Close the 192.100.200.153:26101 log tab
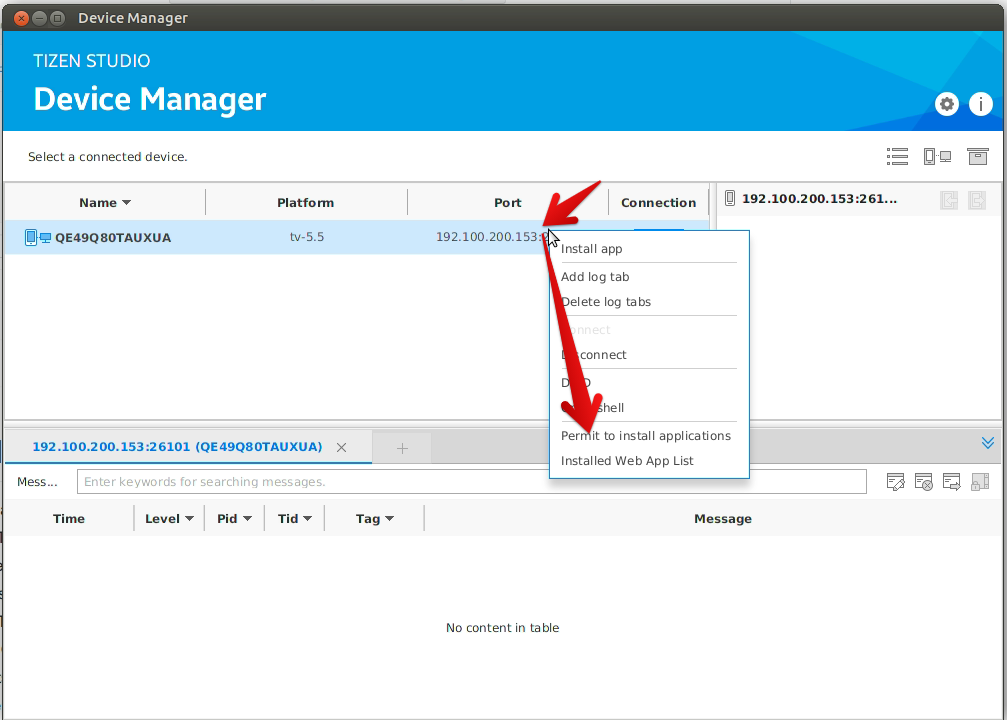This screenshot has height=720, width=1007. coord(342,448)
